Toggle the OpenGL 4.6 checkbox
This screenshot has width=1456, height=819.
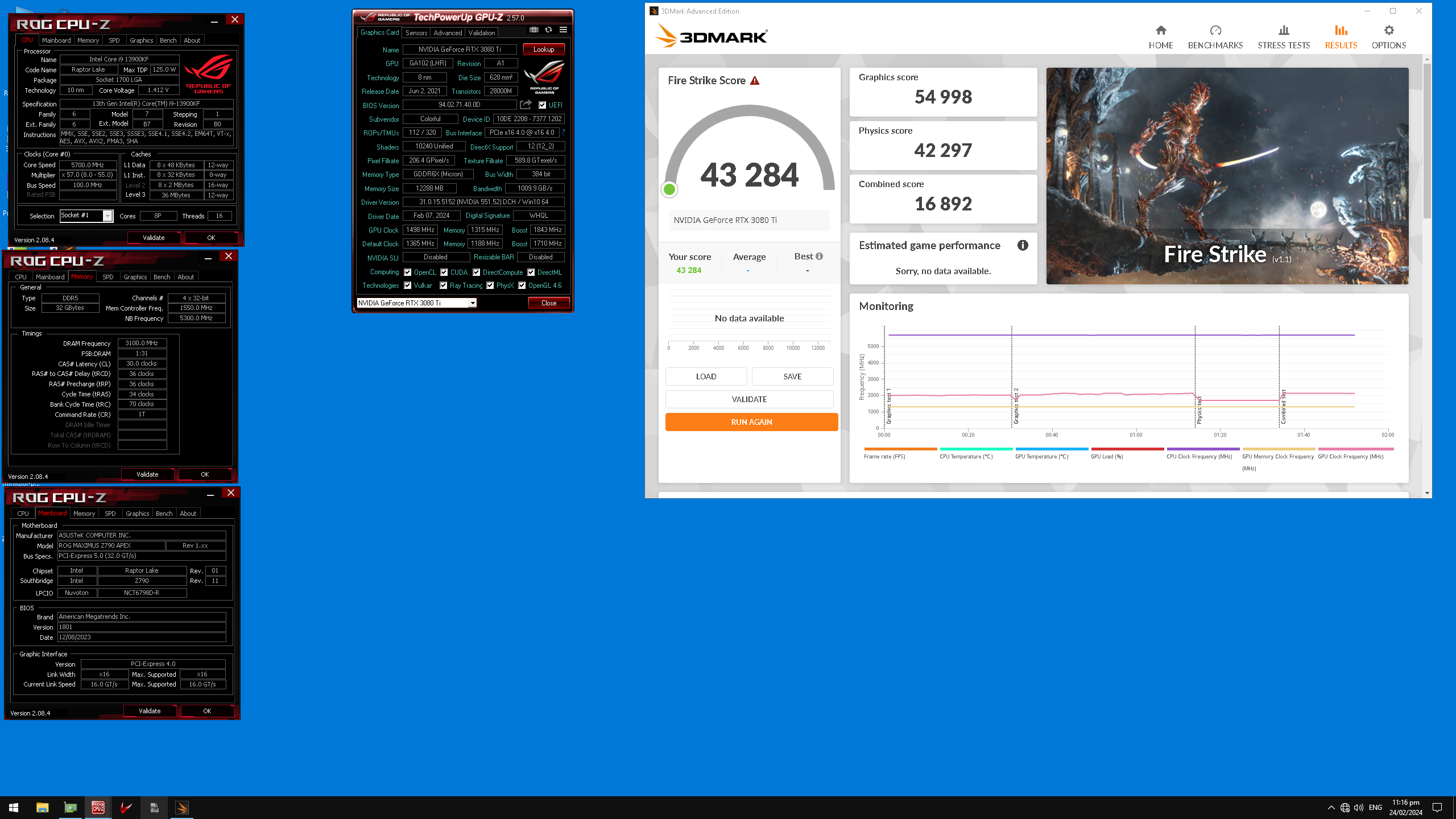[x=522, y=286]
